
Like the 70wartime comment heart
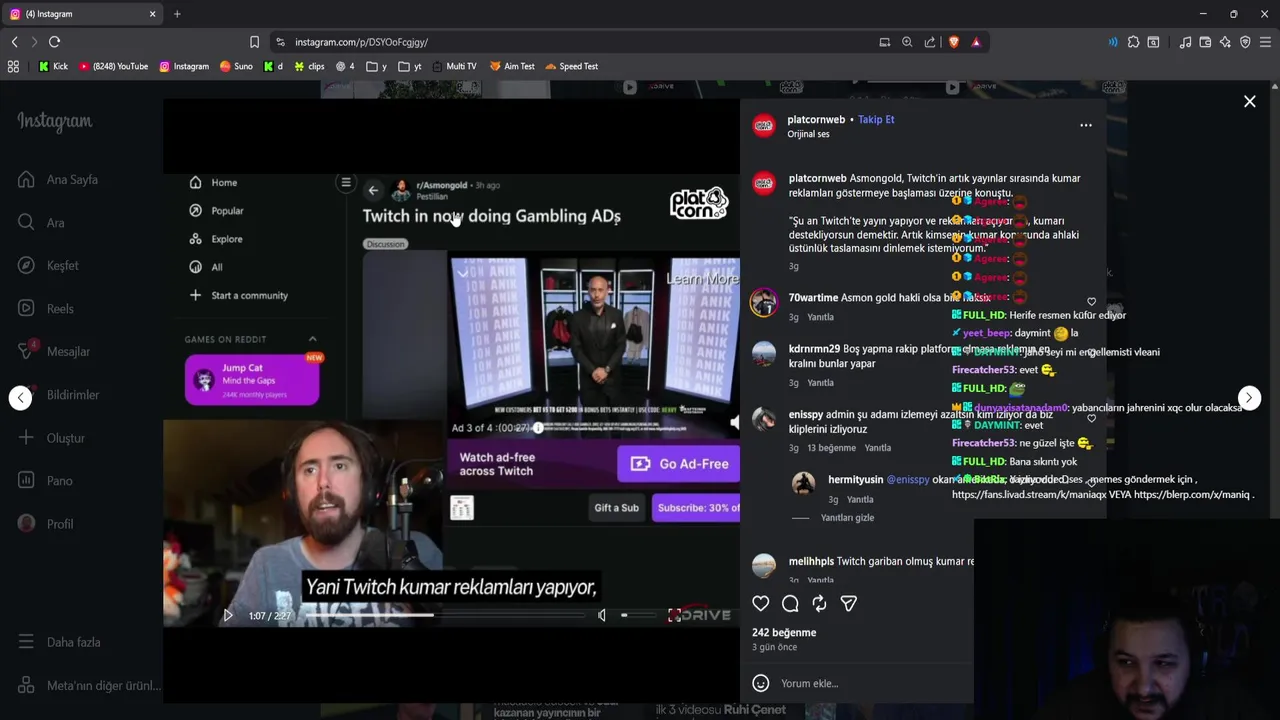[x=1091, y=301]
